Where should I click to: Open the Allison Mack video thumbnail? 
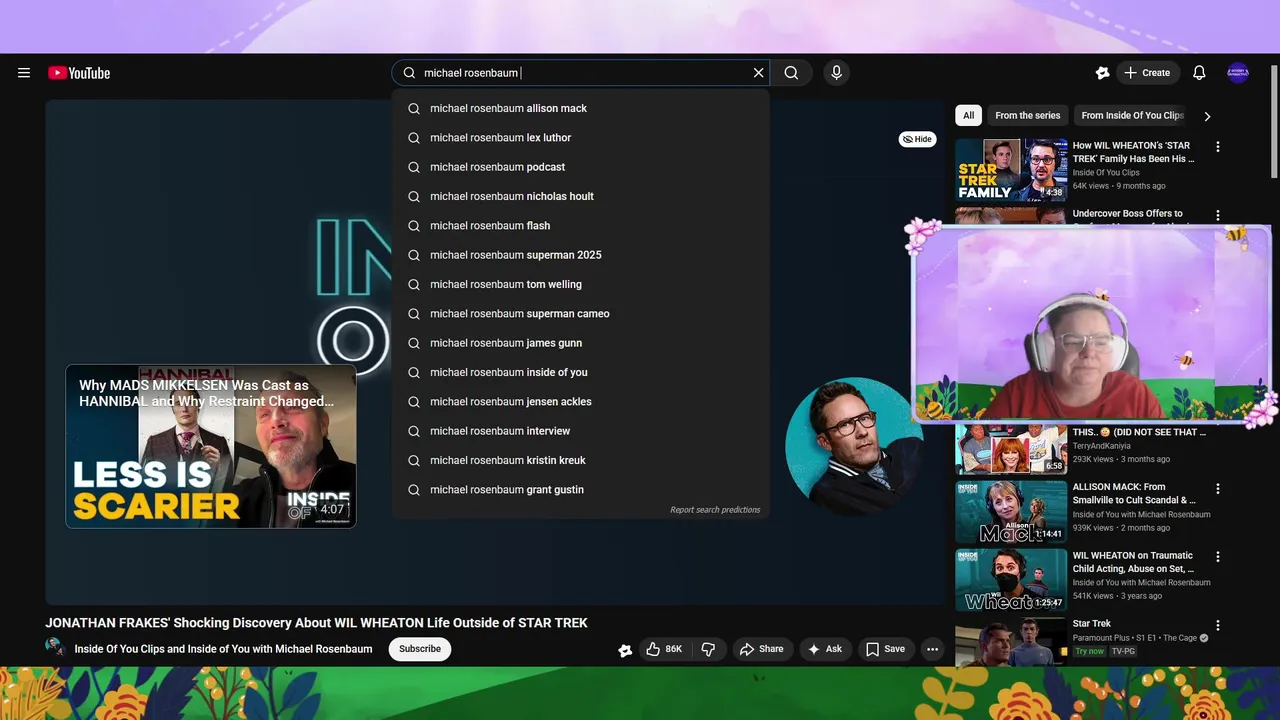tap(1011, 512)
